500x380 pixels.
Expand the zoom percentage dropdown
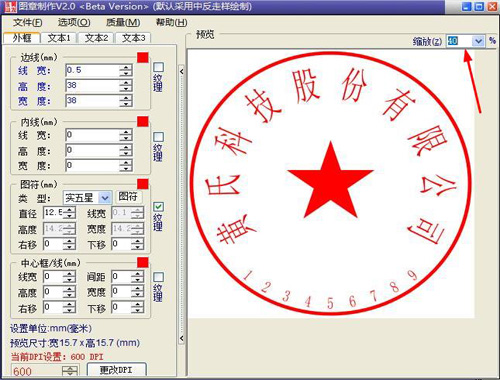[478, 41]
